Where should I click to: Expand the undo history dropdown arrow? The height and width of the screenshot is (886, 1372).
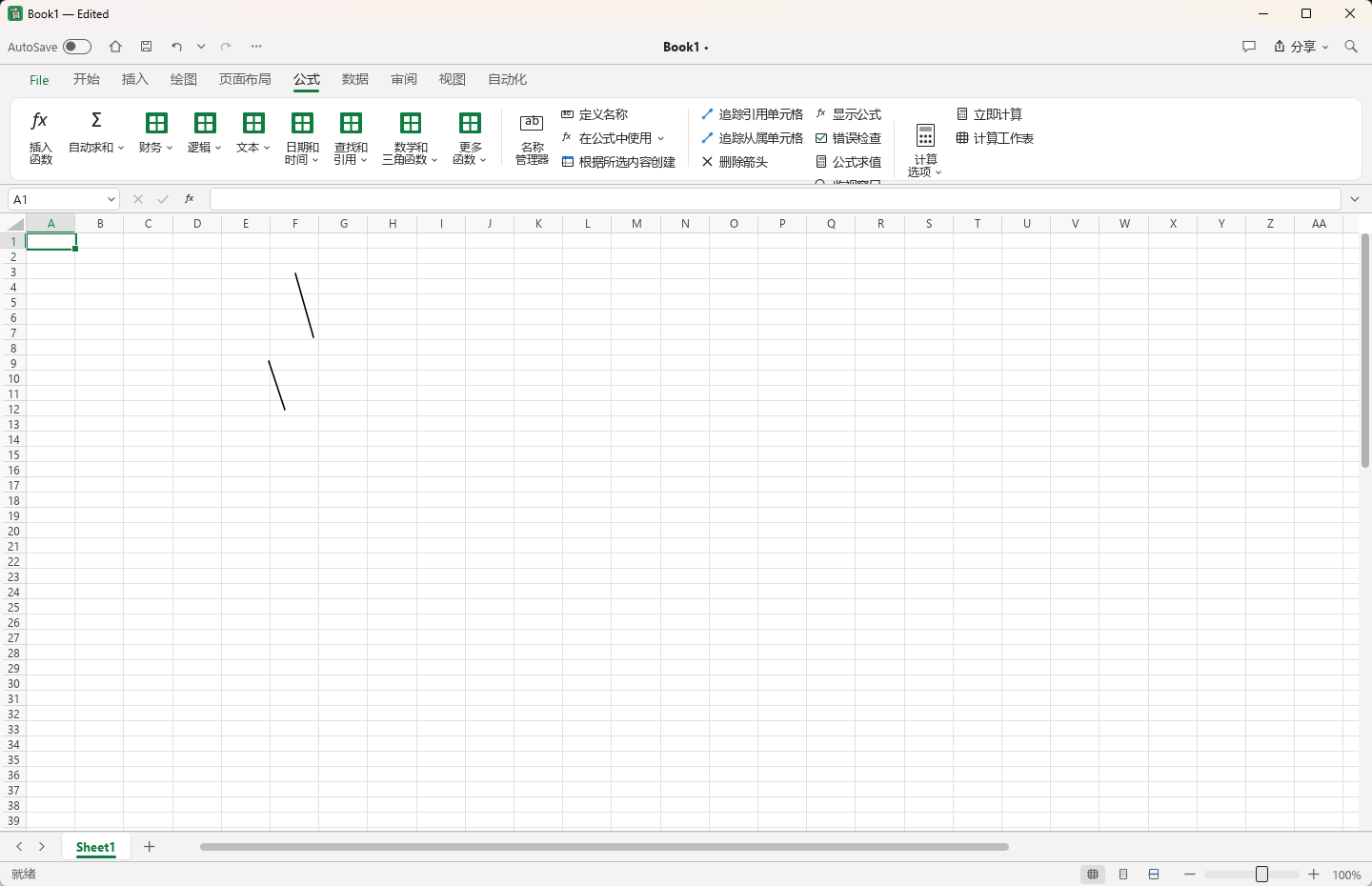click(201, 47)
